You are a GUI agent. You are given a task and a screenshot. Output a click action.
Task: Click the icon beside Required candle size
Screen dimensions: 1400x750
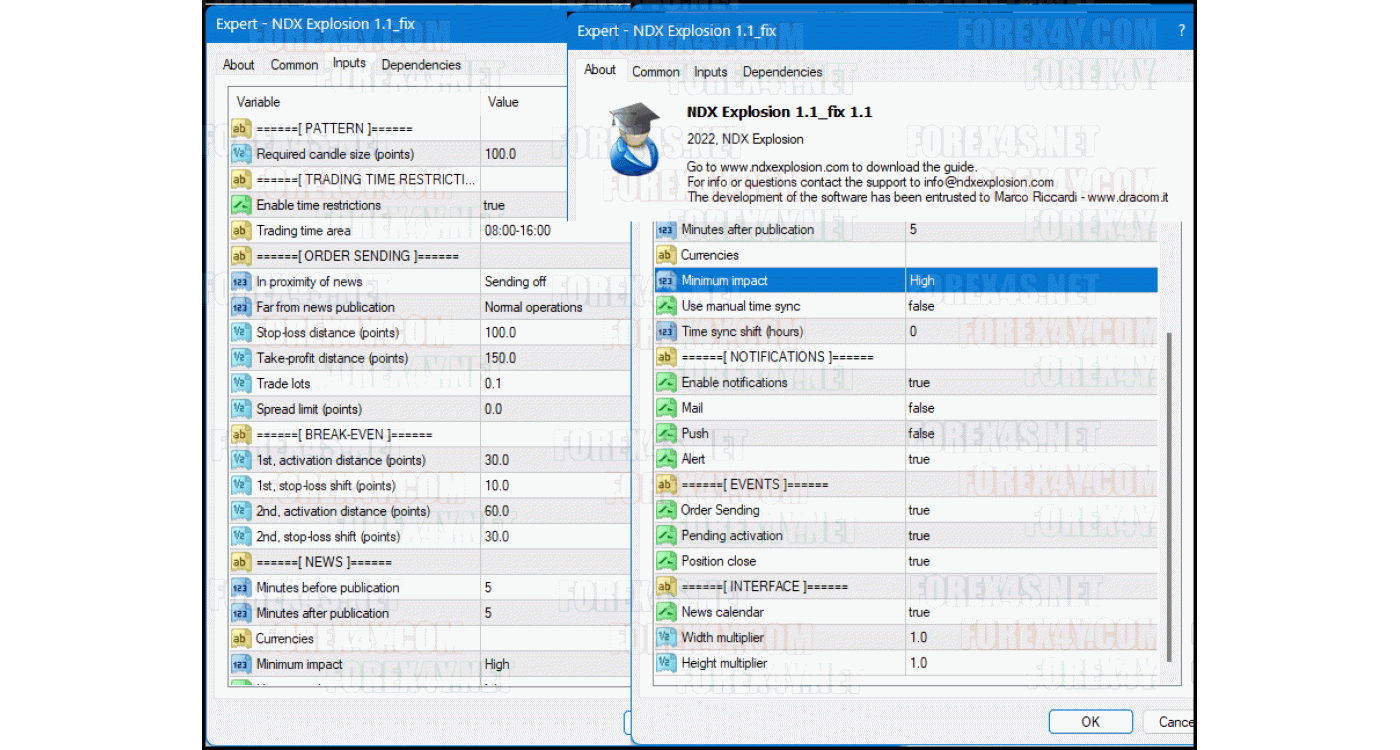click(x=240, y=154)
